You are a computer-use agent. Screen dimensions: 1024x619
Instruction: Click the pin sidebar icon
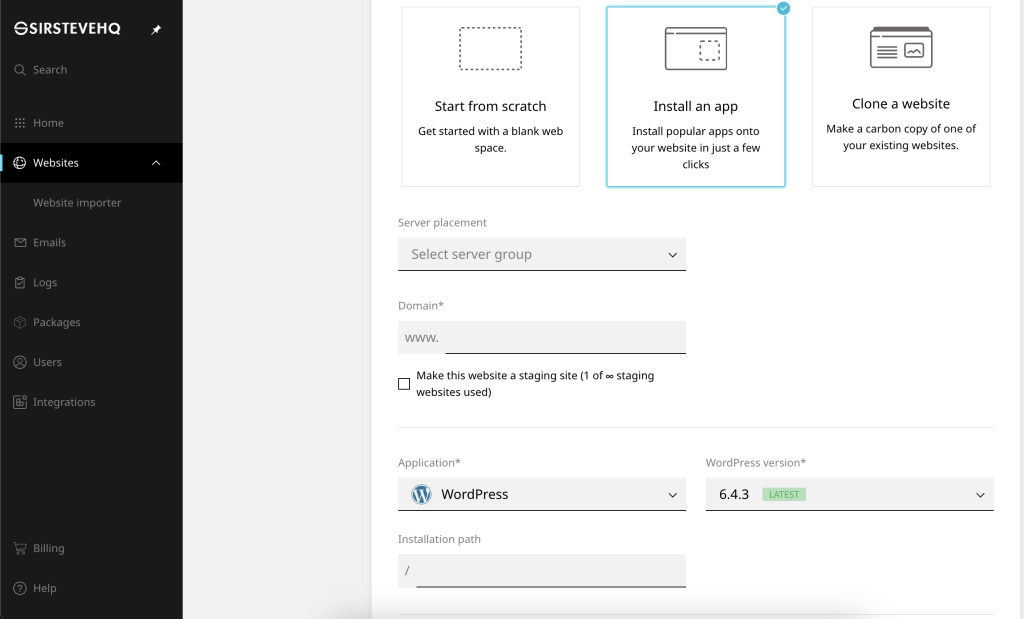[156, 29]
